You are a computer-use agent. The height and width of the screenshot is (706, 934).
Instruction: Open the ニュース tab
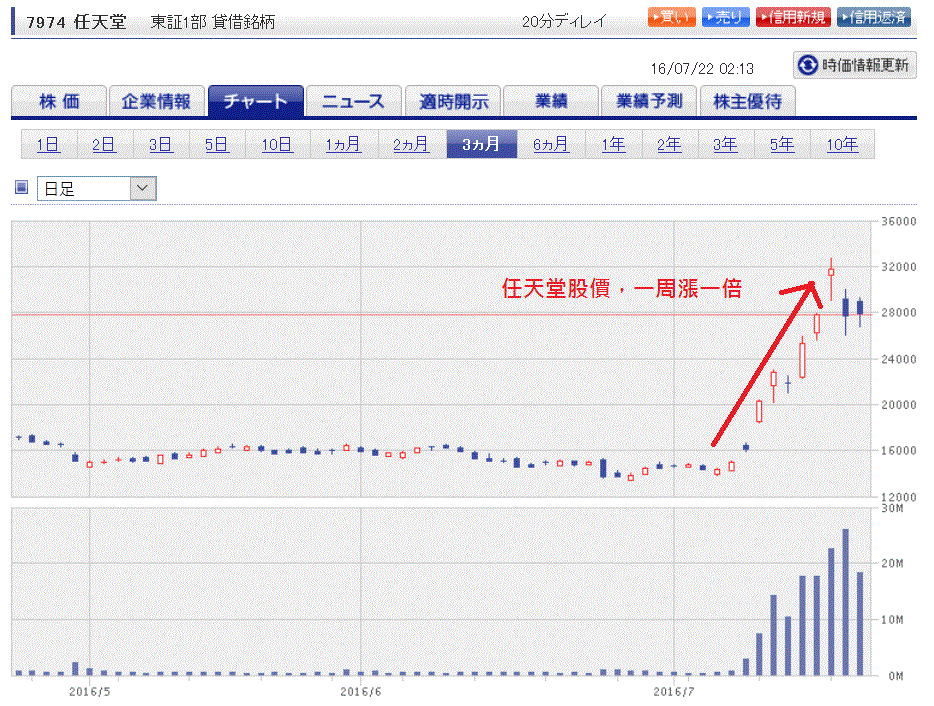(x=354, y=101)
